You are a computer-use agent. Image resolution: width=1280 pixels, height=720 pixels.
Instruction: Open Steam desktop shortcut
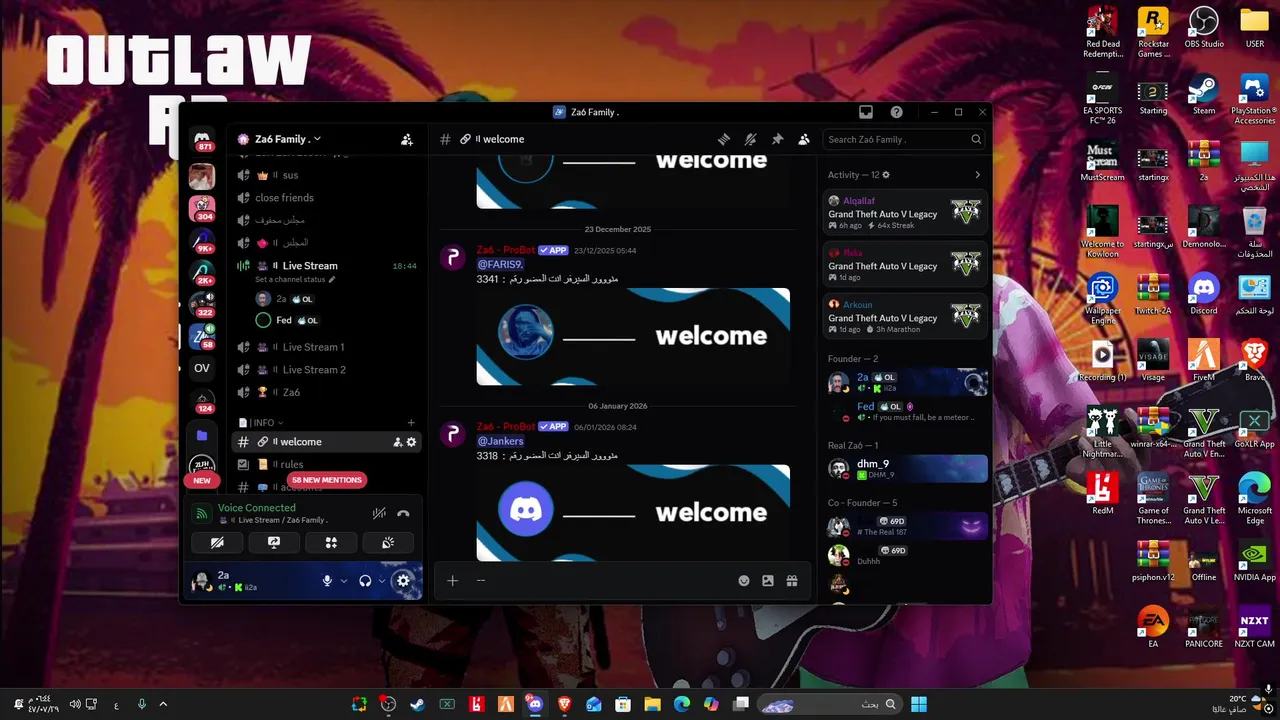pyautogui.click(x=1204, y=95)
